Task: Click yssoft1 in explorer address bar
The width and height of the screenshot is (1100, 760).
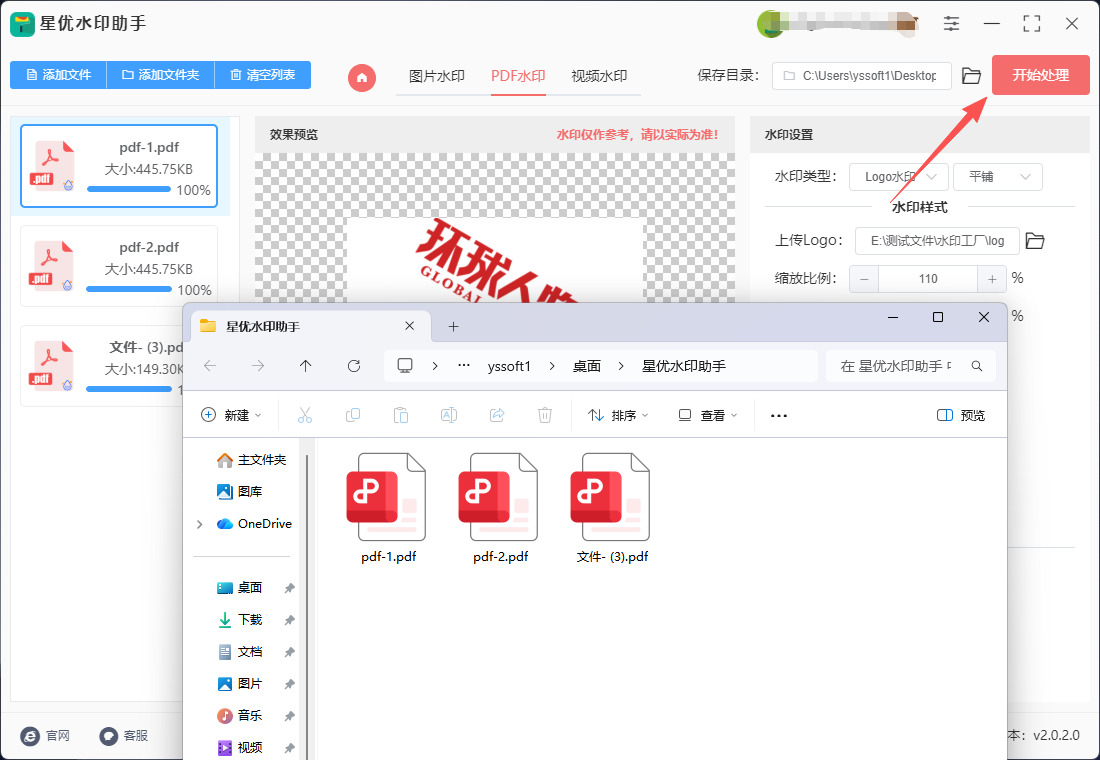Action: point(509,366)
